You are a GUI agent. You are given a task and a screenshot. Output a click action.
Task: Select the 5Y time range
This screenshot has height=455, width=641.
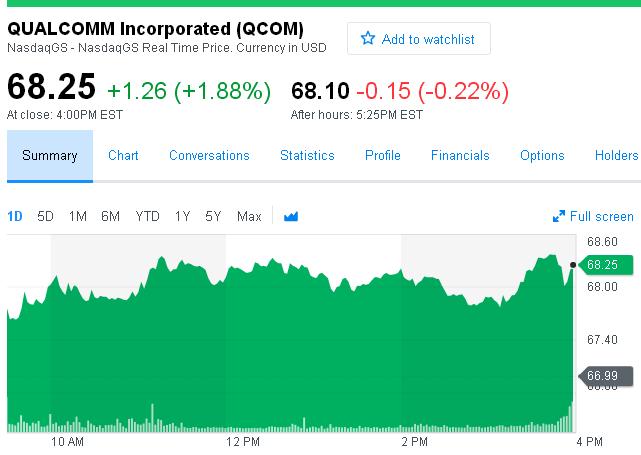213,216
